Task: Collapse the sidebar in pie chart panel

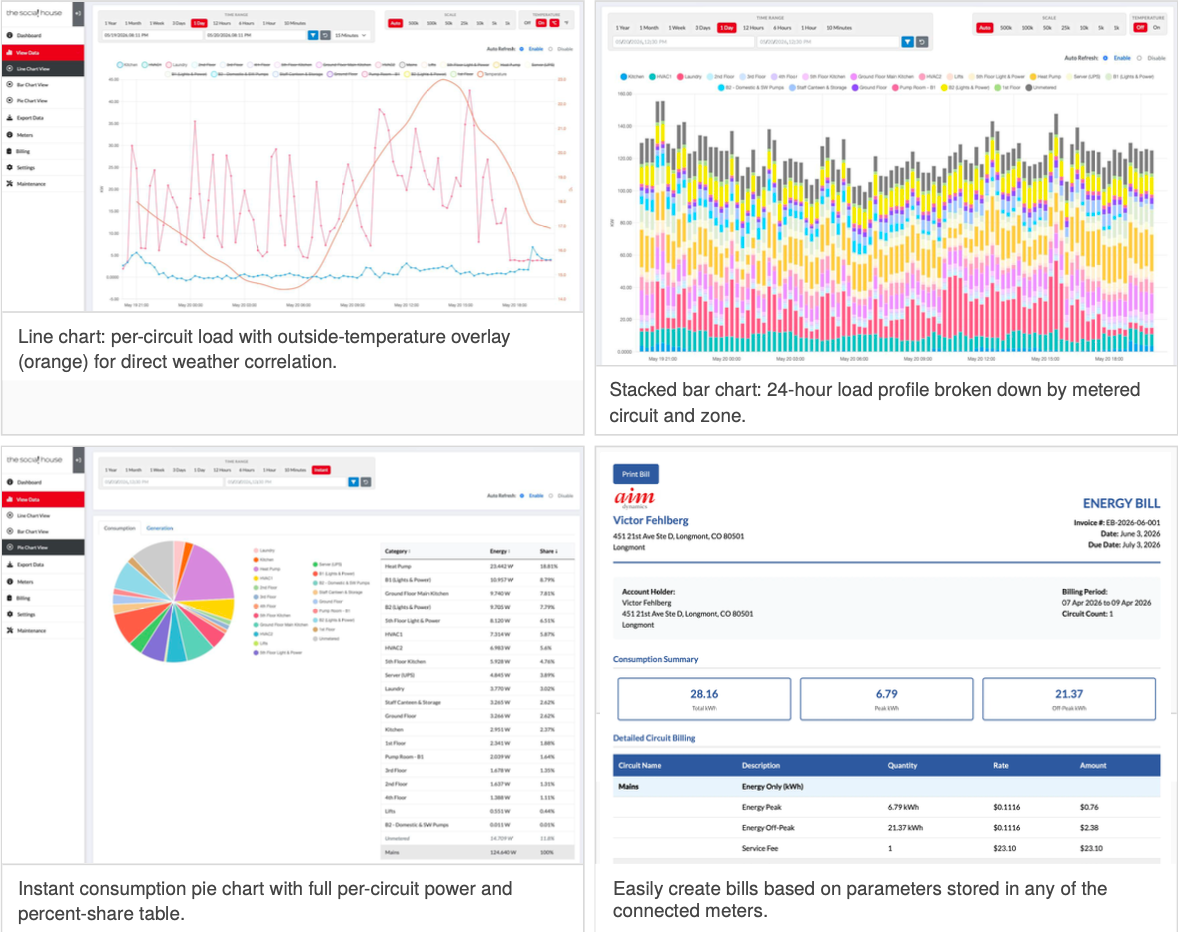Action: click(x=78, y=460)
